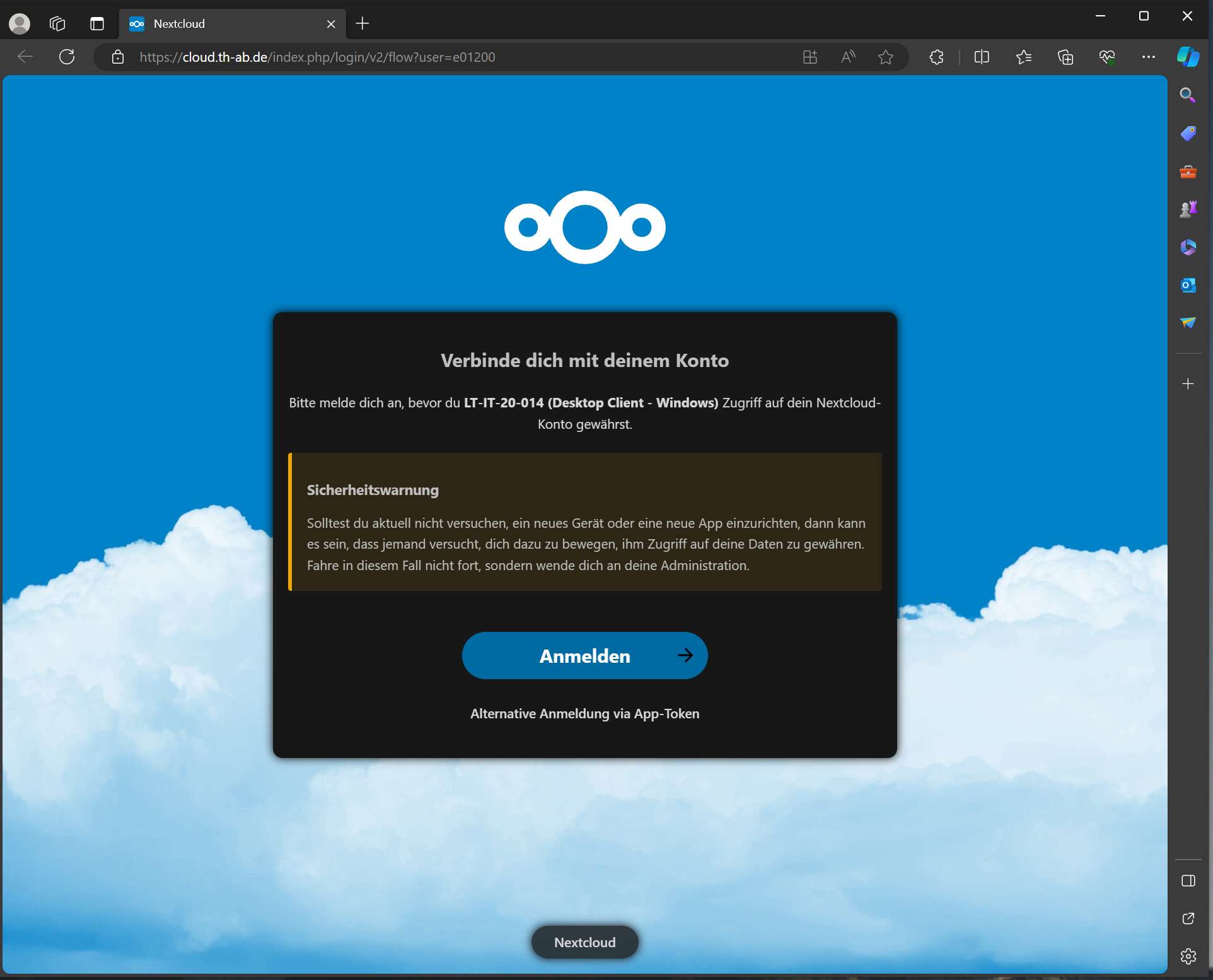Open Shopping tag in sidebar
1213x980 pixels.
tap(1188, 133)
